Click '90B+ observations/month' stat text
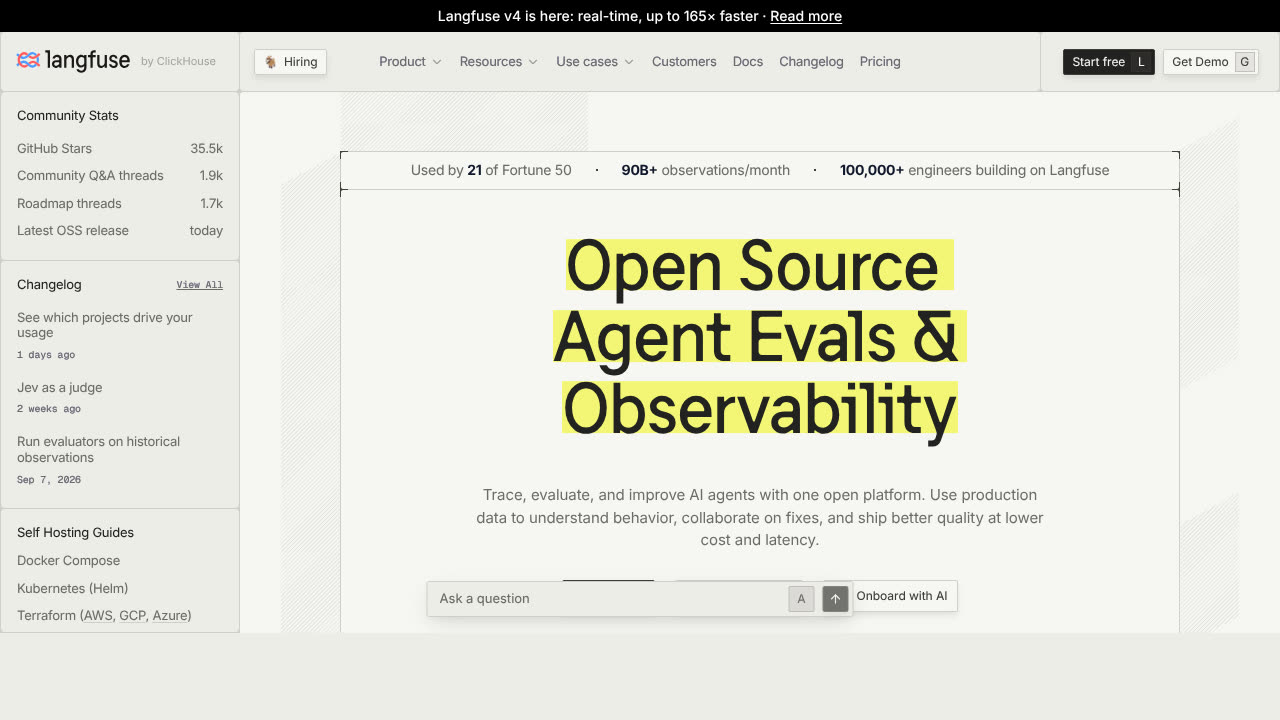 (x=706, y=170)
